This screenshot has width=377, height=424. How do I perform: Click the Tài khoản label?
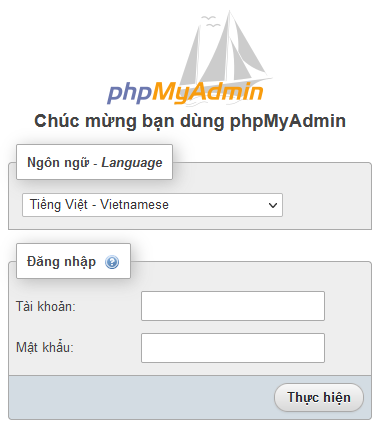pyautogui.click(x=46, y=306)
